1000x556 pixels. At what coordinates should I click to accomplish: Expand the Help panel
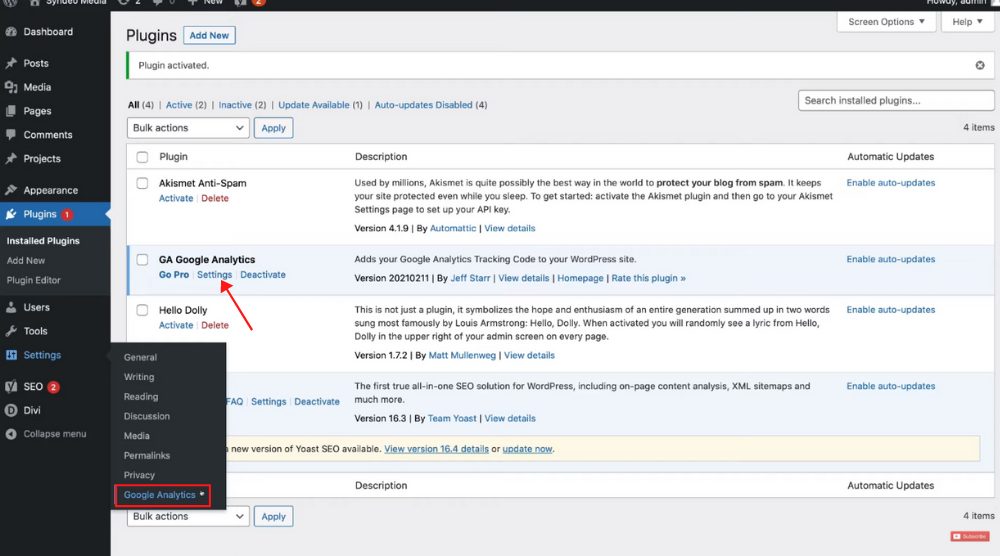(x=967, y=22)
